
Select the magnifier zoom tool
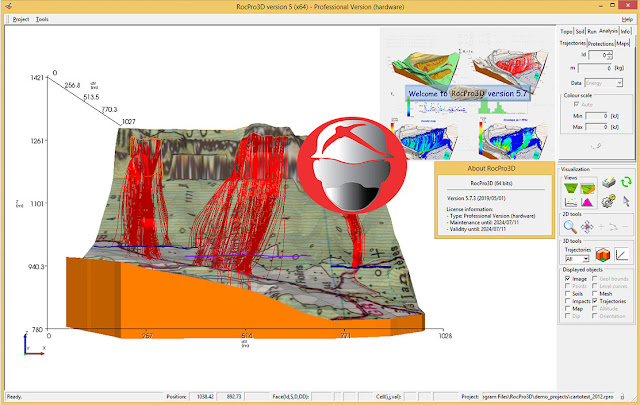pos(570,227)
